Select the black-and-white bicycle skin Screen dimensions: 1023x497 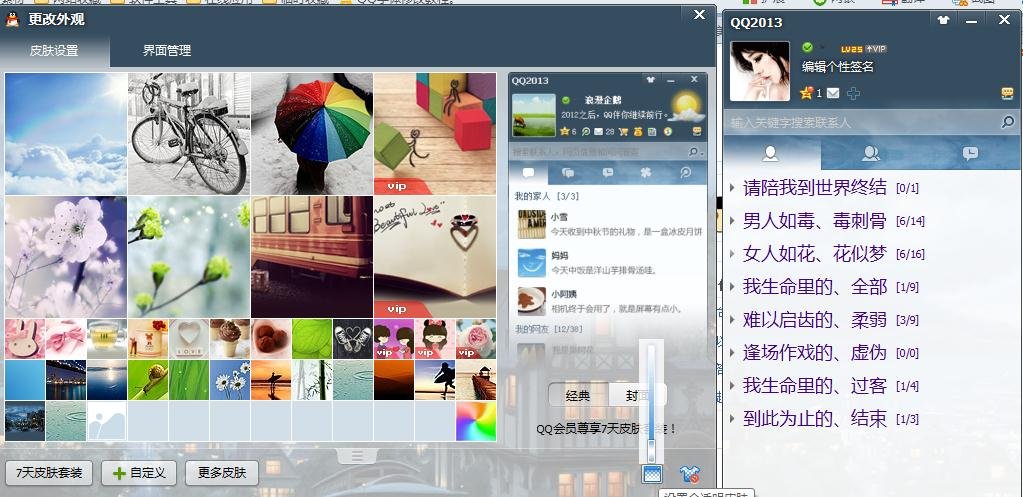(189, 134)
